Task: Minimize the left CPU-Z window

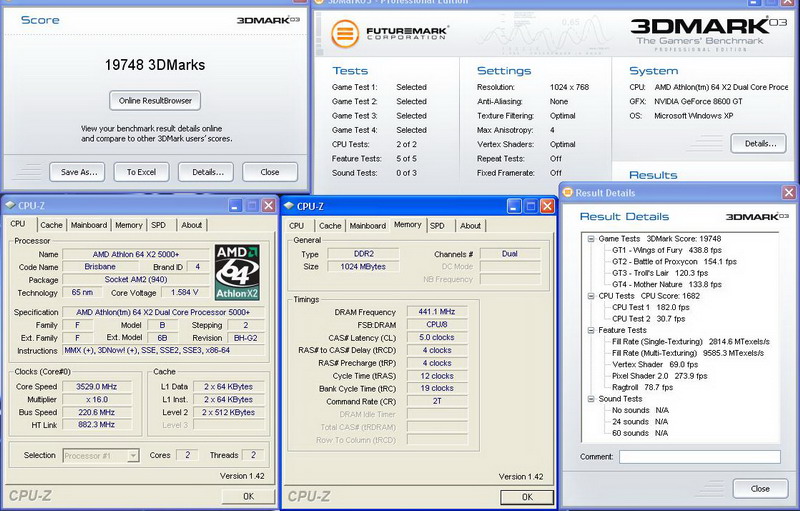Action: tap(235, 206)
